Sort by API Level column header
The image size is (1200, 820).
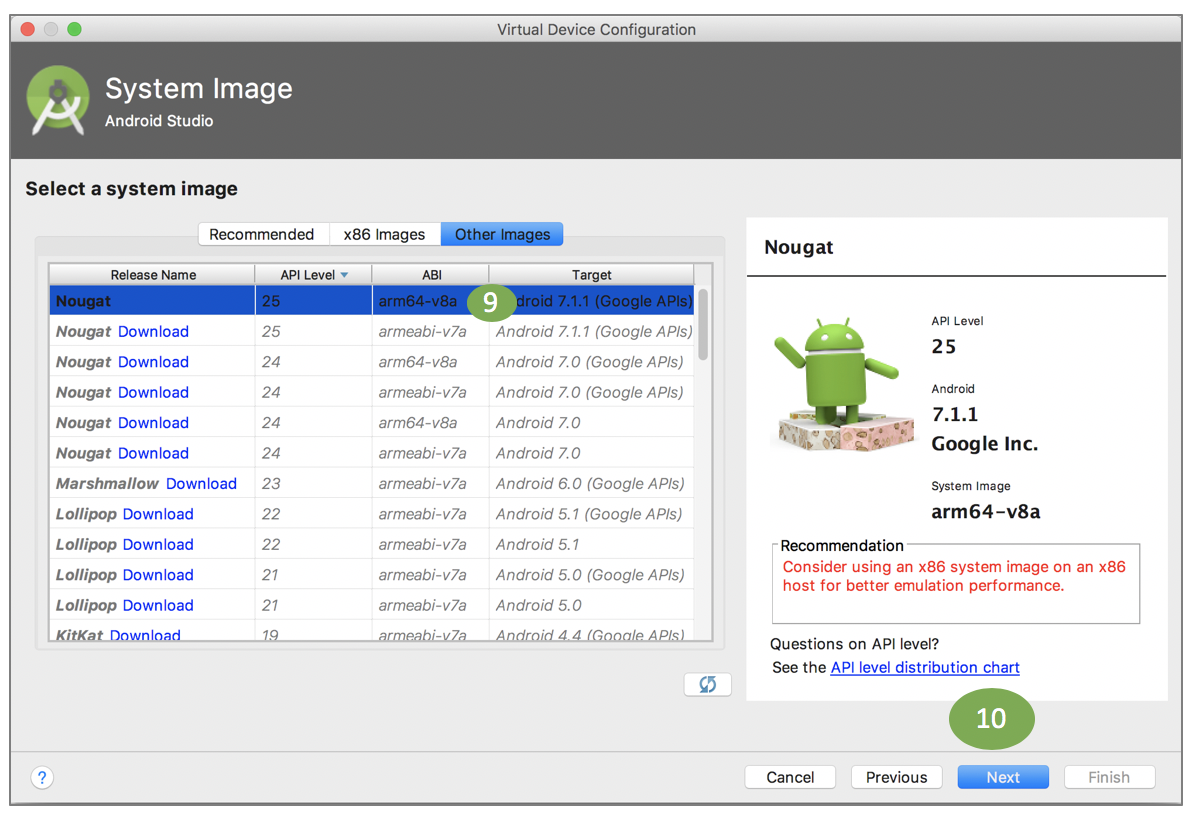click(313, 275)
